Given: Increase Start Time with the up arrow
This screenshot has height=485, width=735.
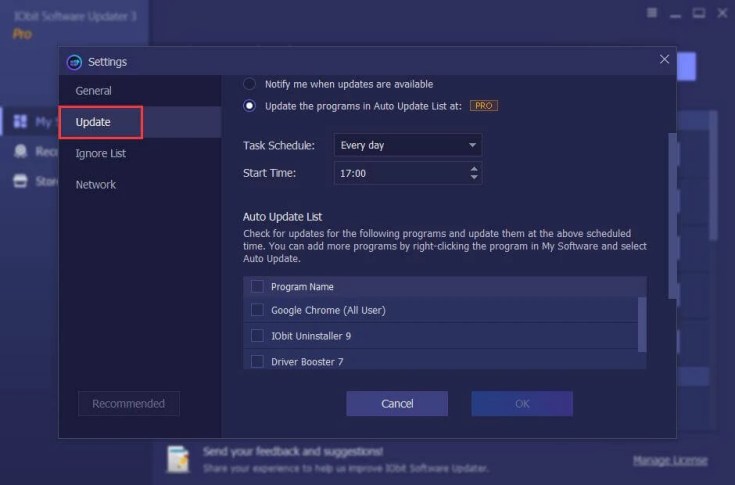Looking at the screenshot, I should pyautogui.click(x=474, y=169).
